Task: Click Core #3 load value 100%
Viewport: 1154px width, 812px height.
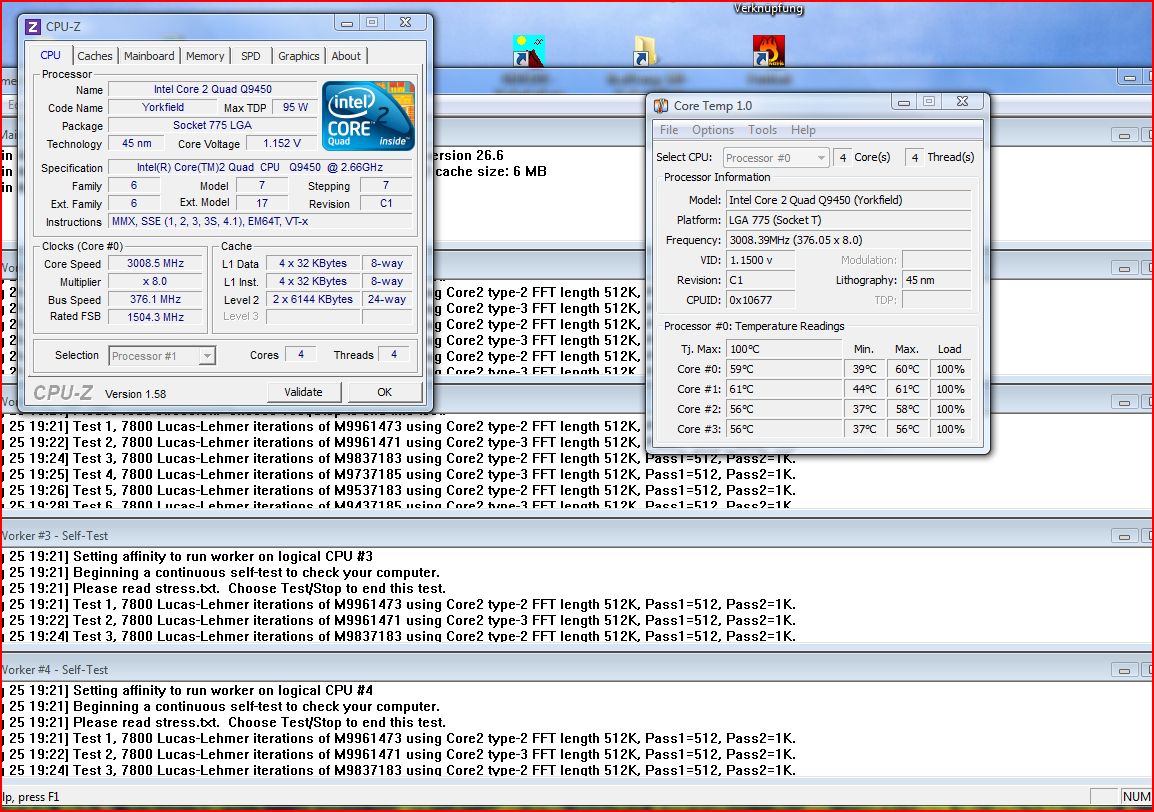Action: (x=950, y=428)
